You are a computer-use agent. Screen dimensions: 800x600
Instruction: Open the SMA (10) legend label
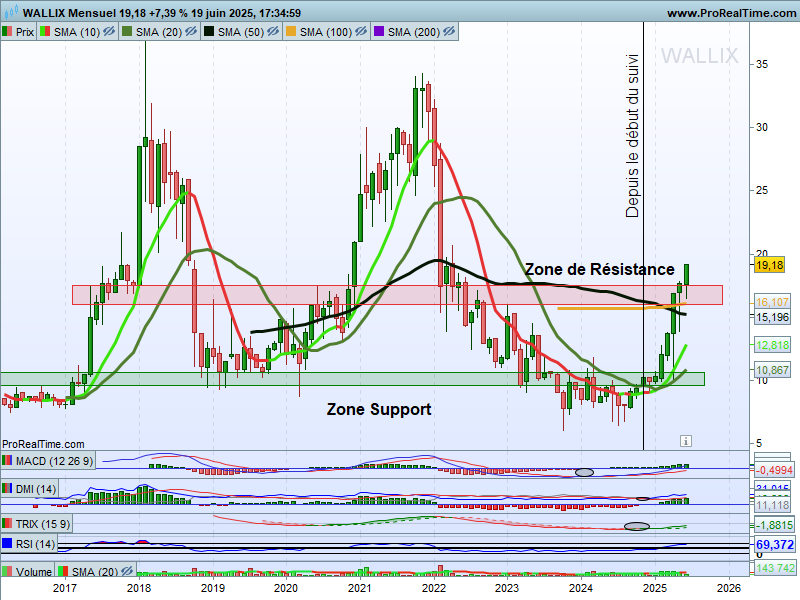[x=77, y=32]
